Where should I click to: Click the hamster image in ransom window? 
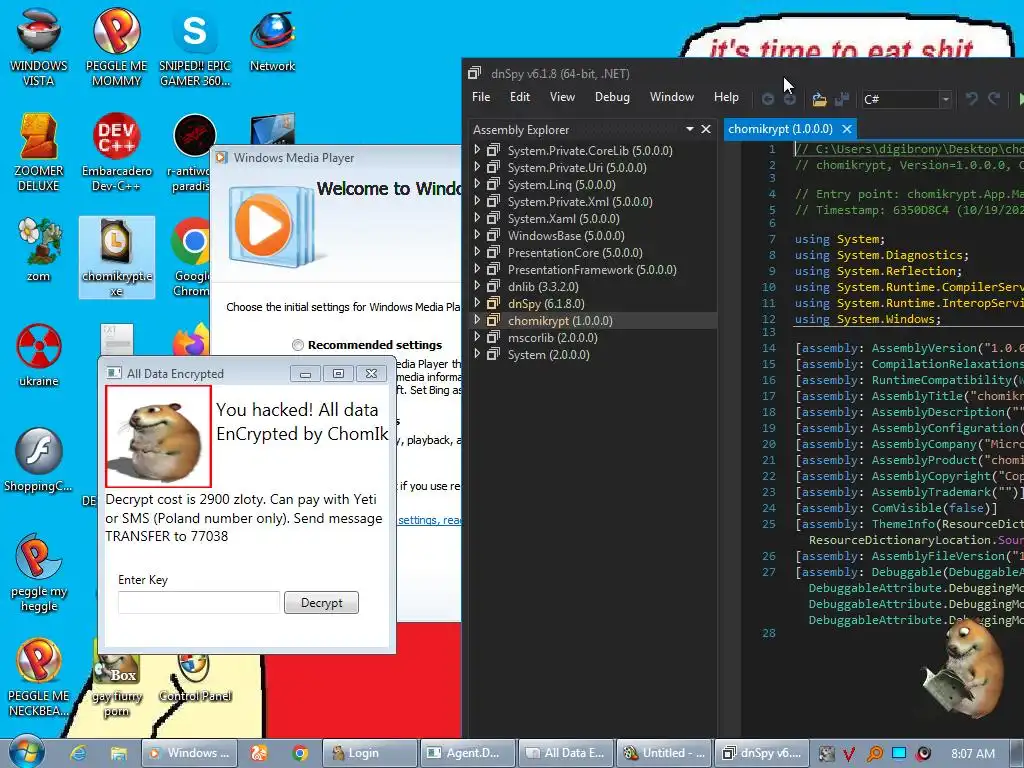click(x=159, y=436)
